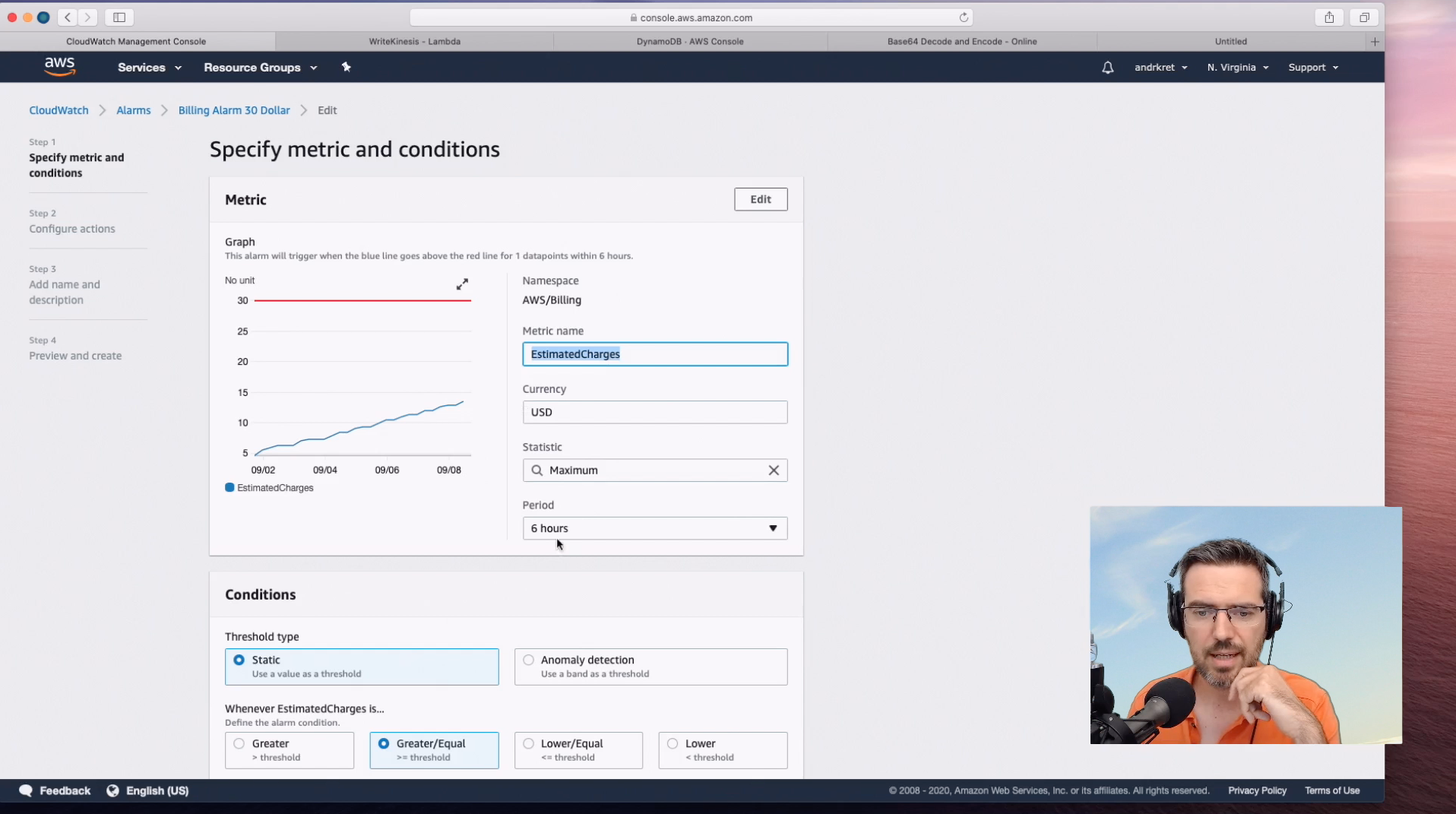1456x814 pixels.
Task: Go to Step 3 Add name and description
Action: pos(65,292)
